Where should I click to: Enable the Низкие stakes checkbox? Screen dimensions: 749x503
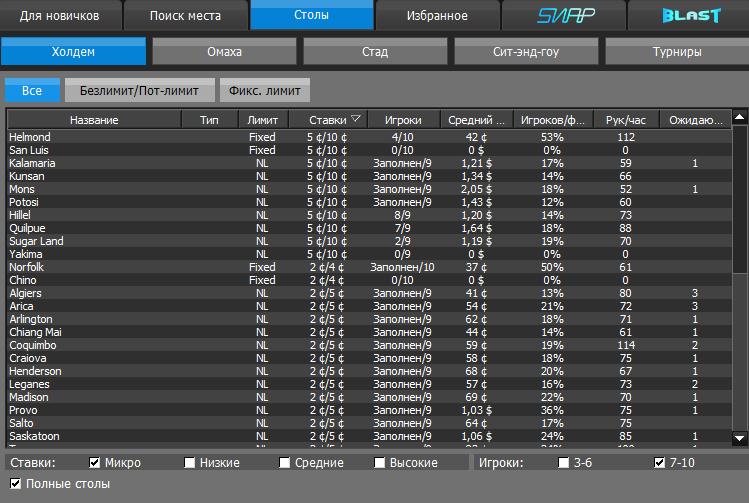coord(190,463)
